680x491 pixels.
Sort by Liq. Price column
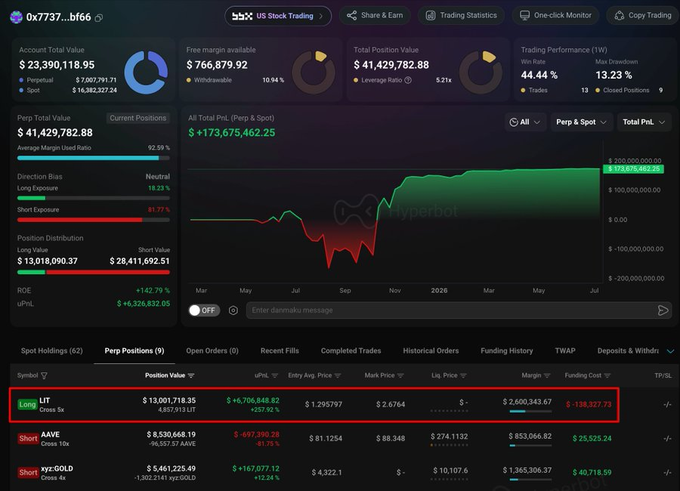449,375
